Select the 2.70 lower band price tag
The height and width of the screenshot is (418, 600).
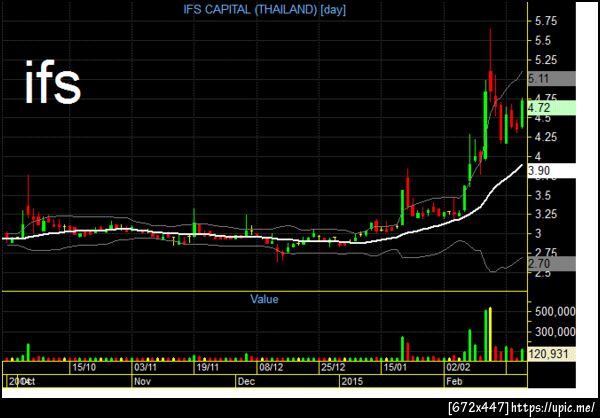click(551, 263)
